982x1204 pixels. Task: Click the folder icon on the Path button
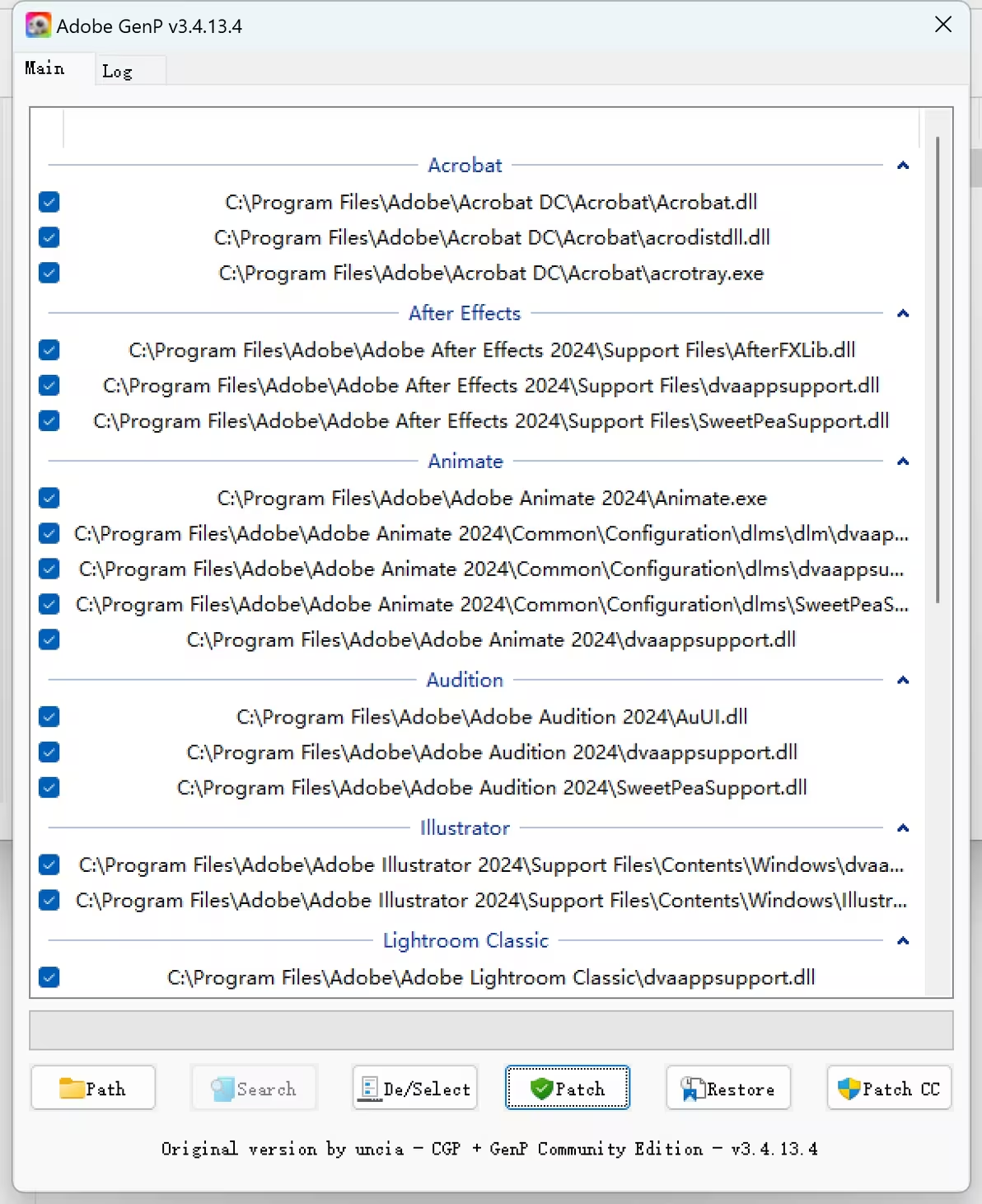click(72, 1088)
